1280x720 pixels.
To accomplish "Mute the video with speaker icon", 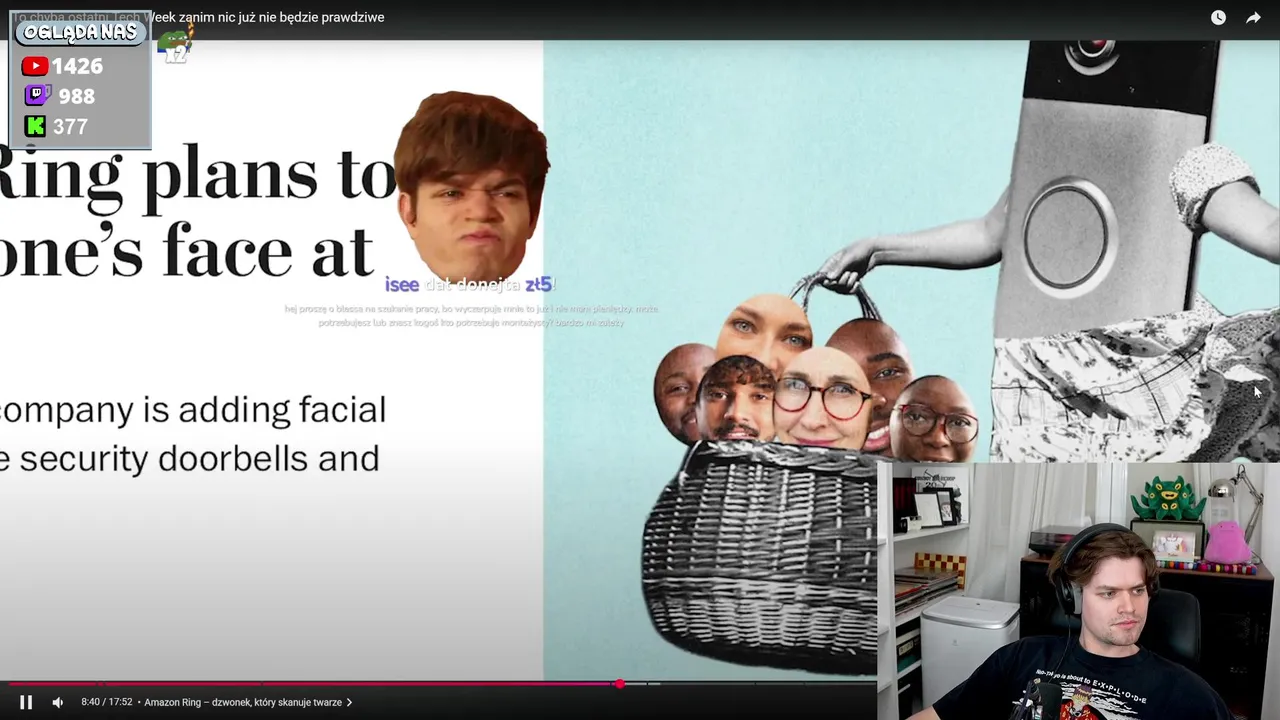I will click(x=58, y=702).
